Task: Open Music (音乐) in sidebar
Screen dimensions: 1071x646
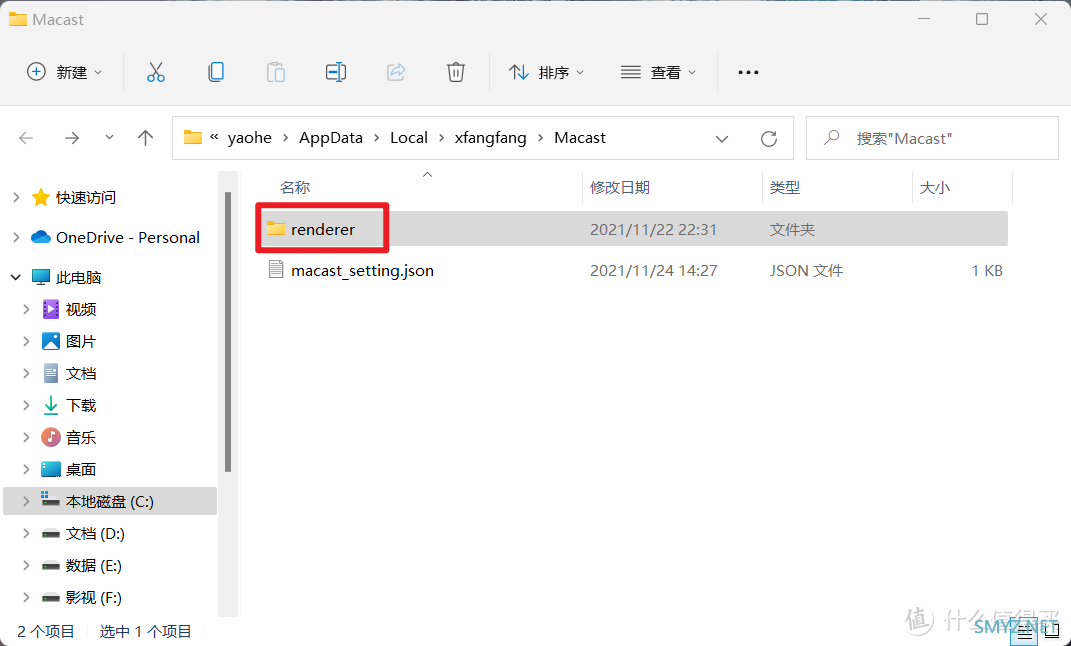Action: tap(81, 438)
